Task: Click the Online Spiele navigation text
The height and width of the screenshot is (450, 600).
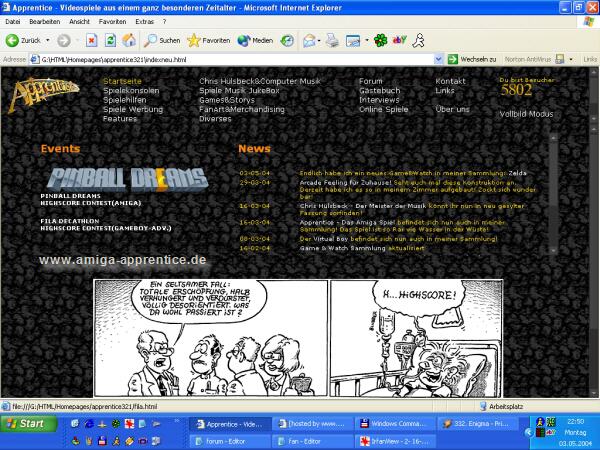Action: point(383,109)
